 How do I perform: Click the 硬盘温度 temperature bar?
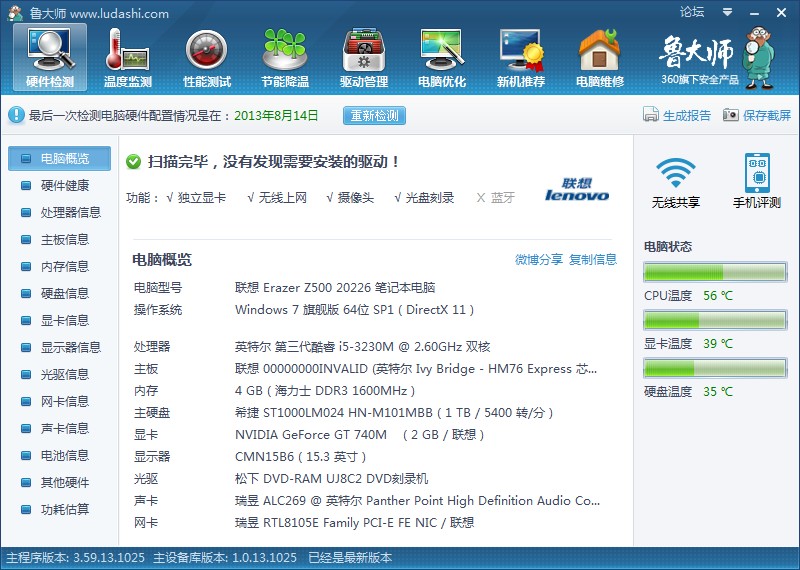[x=715, y=368]
